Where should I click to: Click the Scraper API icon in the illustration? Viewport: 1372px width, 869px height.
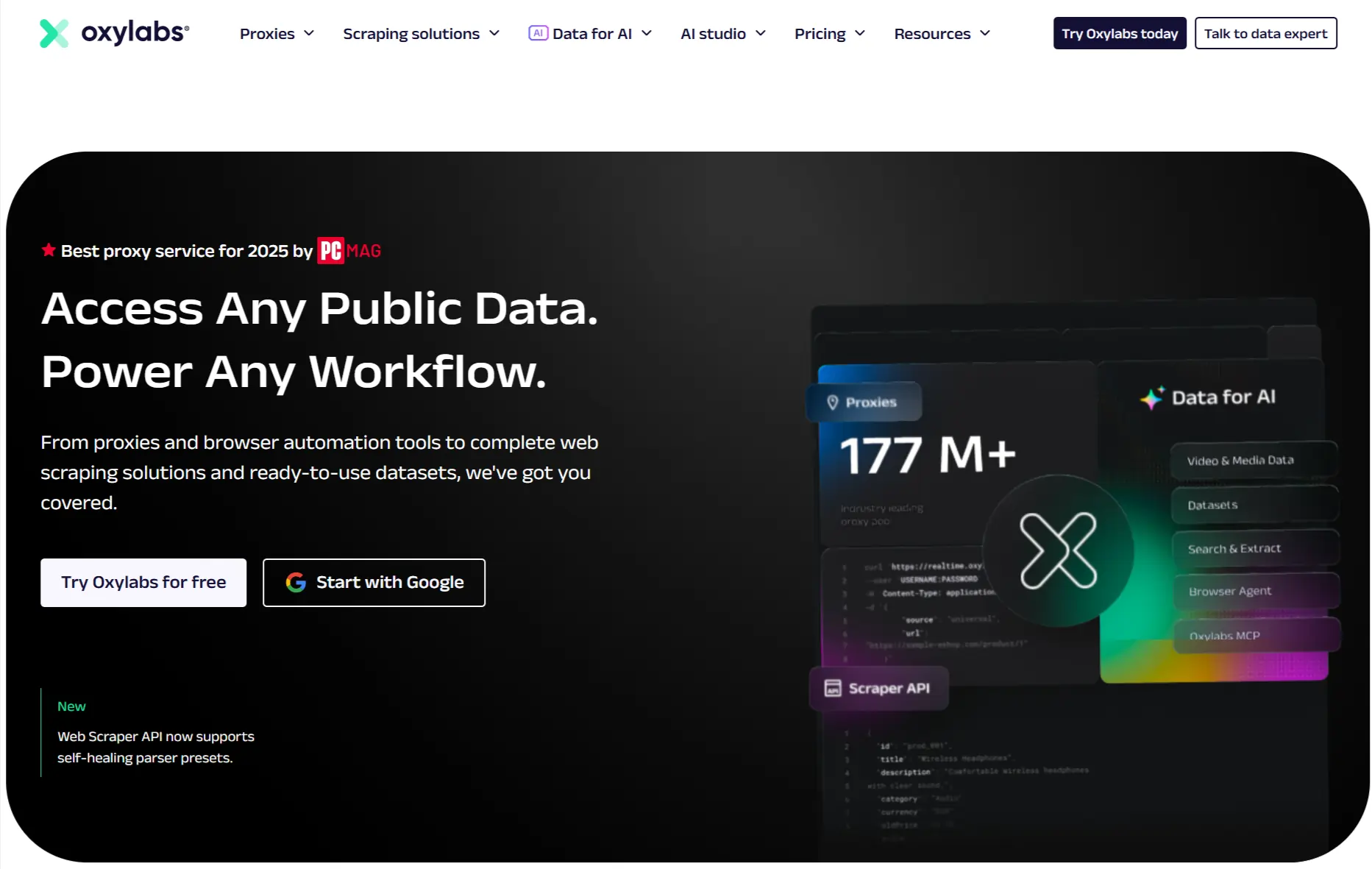832,688
